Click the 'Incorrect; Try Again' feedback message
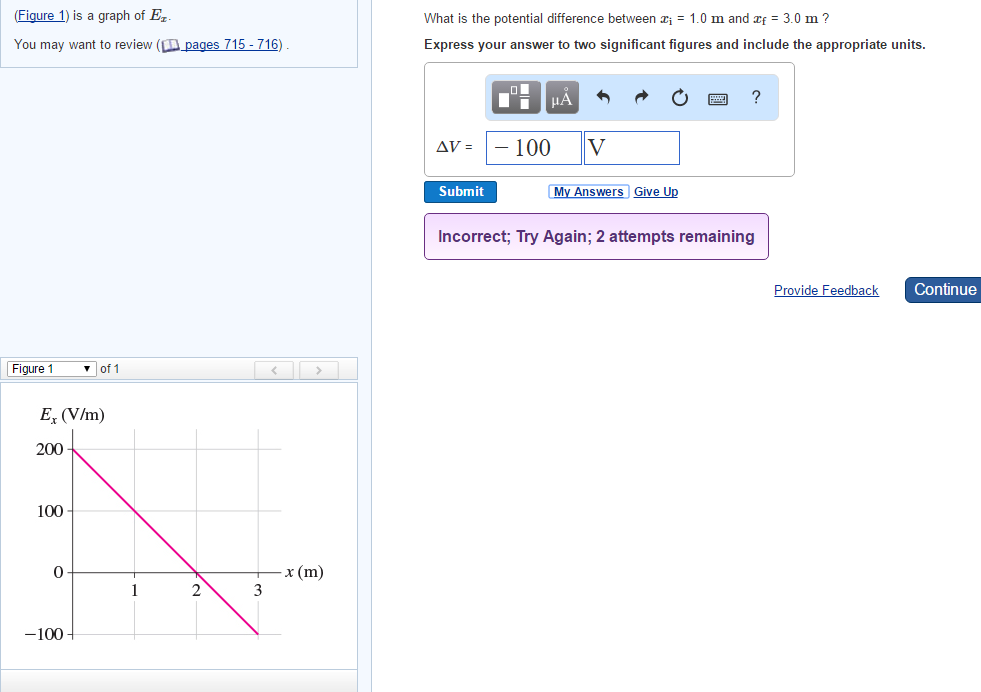981x692 pixels. 596,237
